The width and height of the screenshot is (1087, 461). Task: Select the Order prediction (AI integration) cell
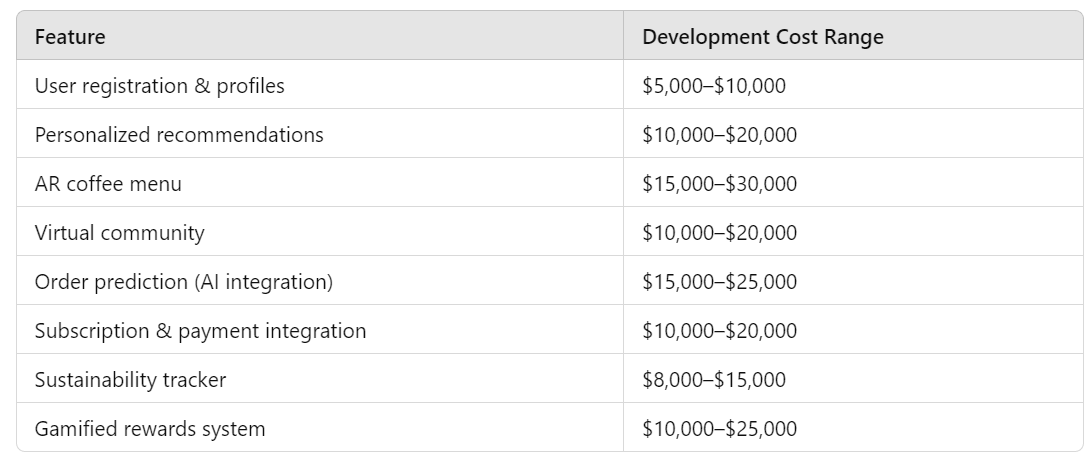(183, 282)
